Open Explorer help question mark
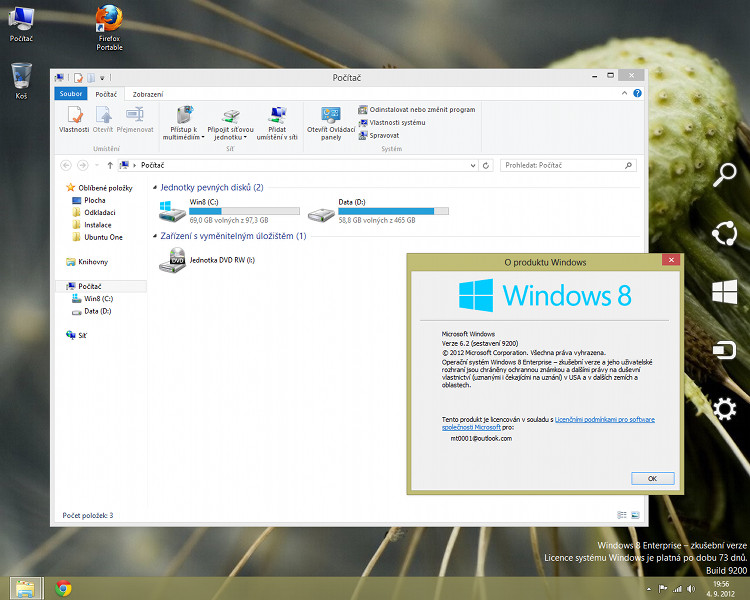The width and height of the screenshot is (750, 600). click(637, 93)
